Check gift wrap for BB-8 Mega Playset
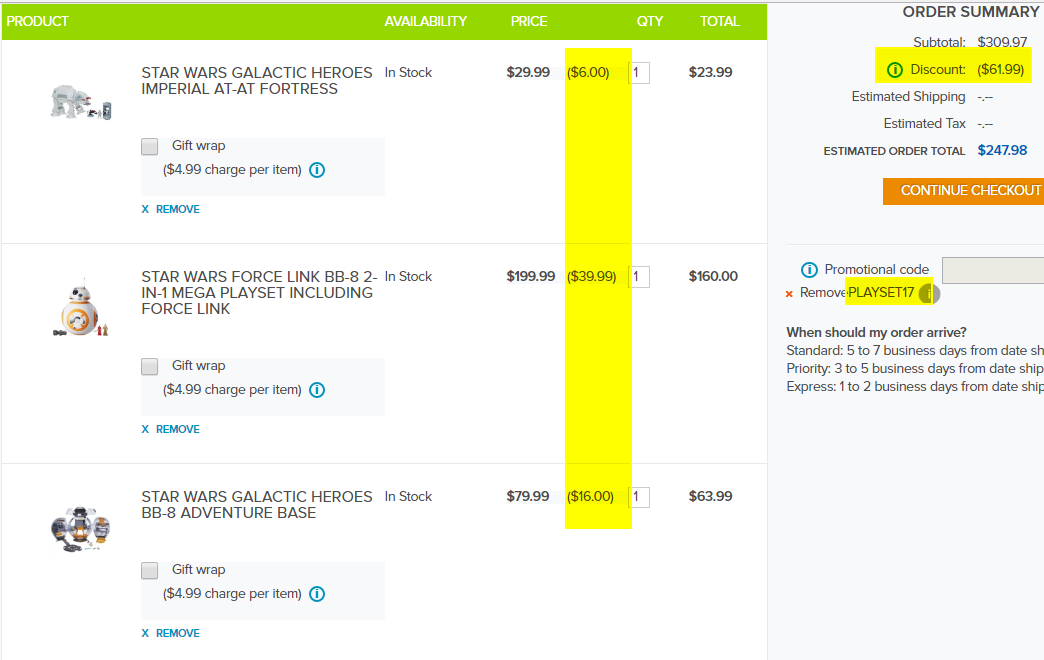 tap(150, 367)
